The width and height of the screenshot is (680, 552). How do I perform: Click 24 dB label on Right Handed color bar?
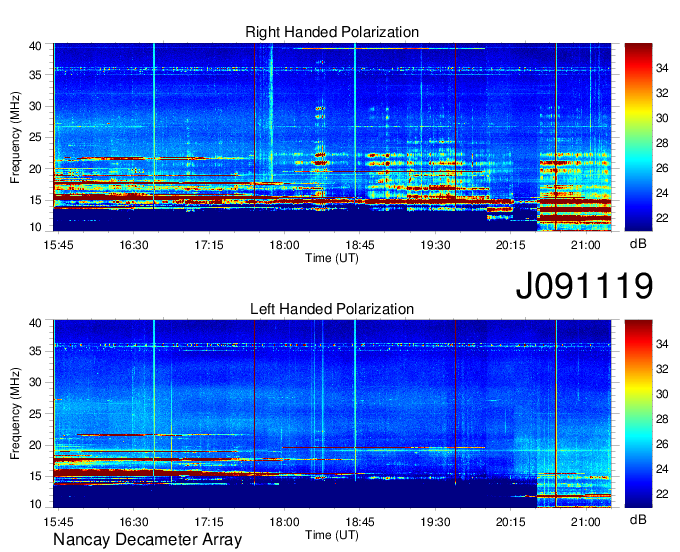pos(662,193)
